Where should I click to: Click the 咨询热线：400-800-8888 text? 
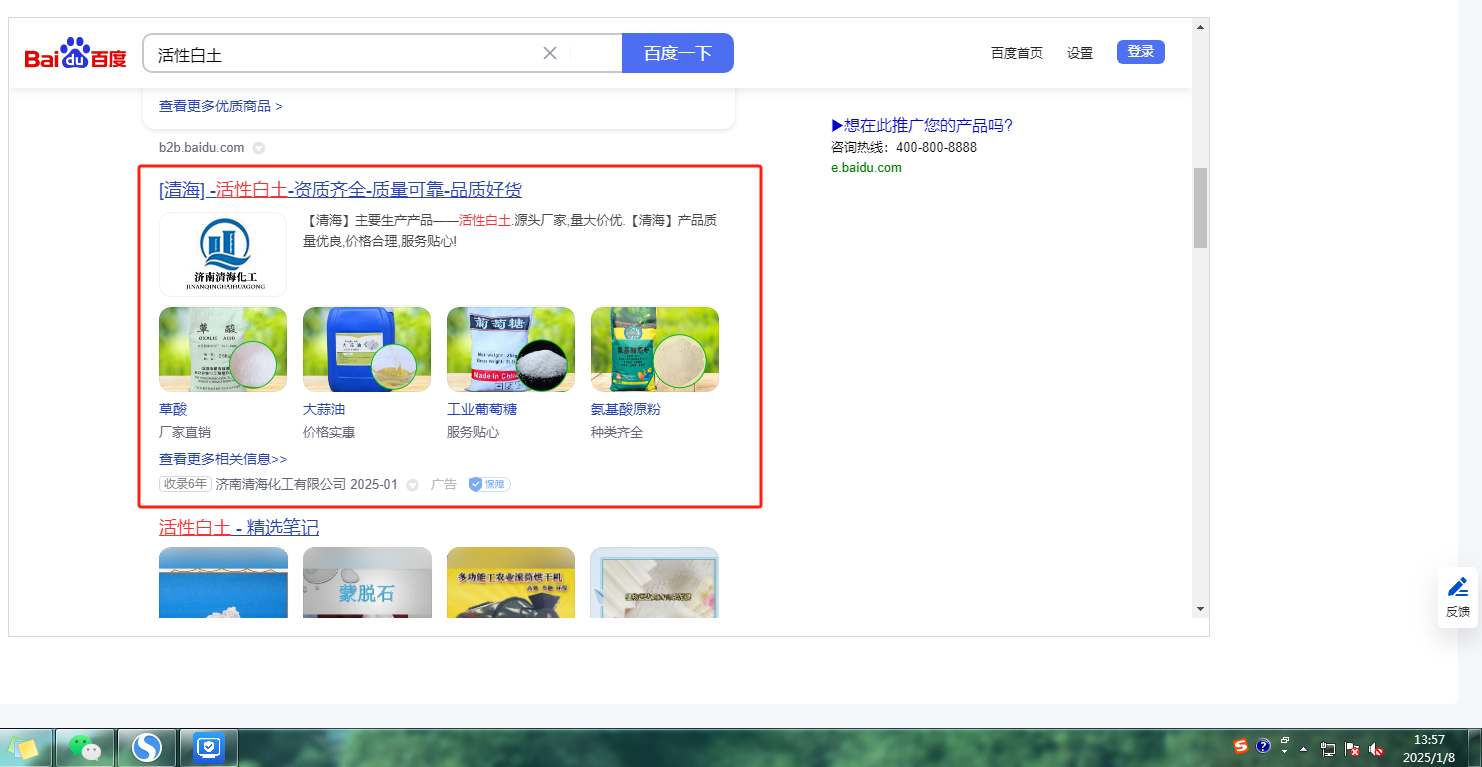pyautogui.click(x=904, y=147)
